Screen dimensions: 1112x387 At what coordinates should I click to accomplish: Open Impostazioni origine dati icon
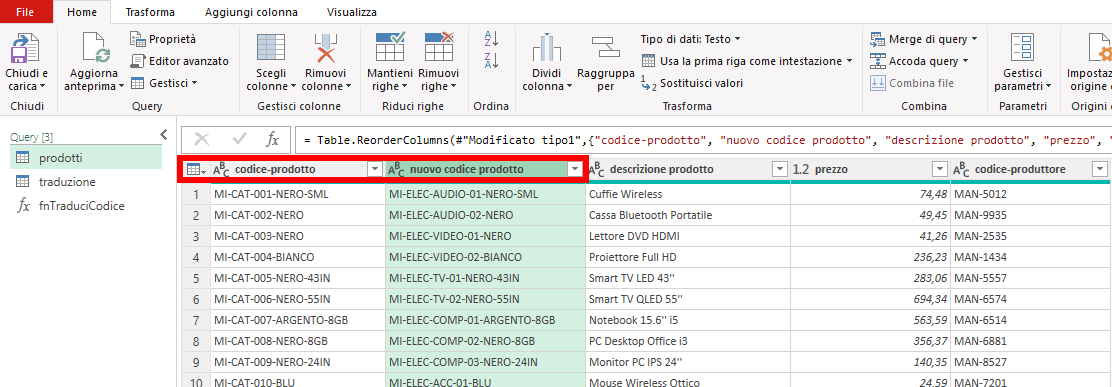[1101, 48]
